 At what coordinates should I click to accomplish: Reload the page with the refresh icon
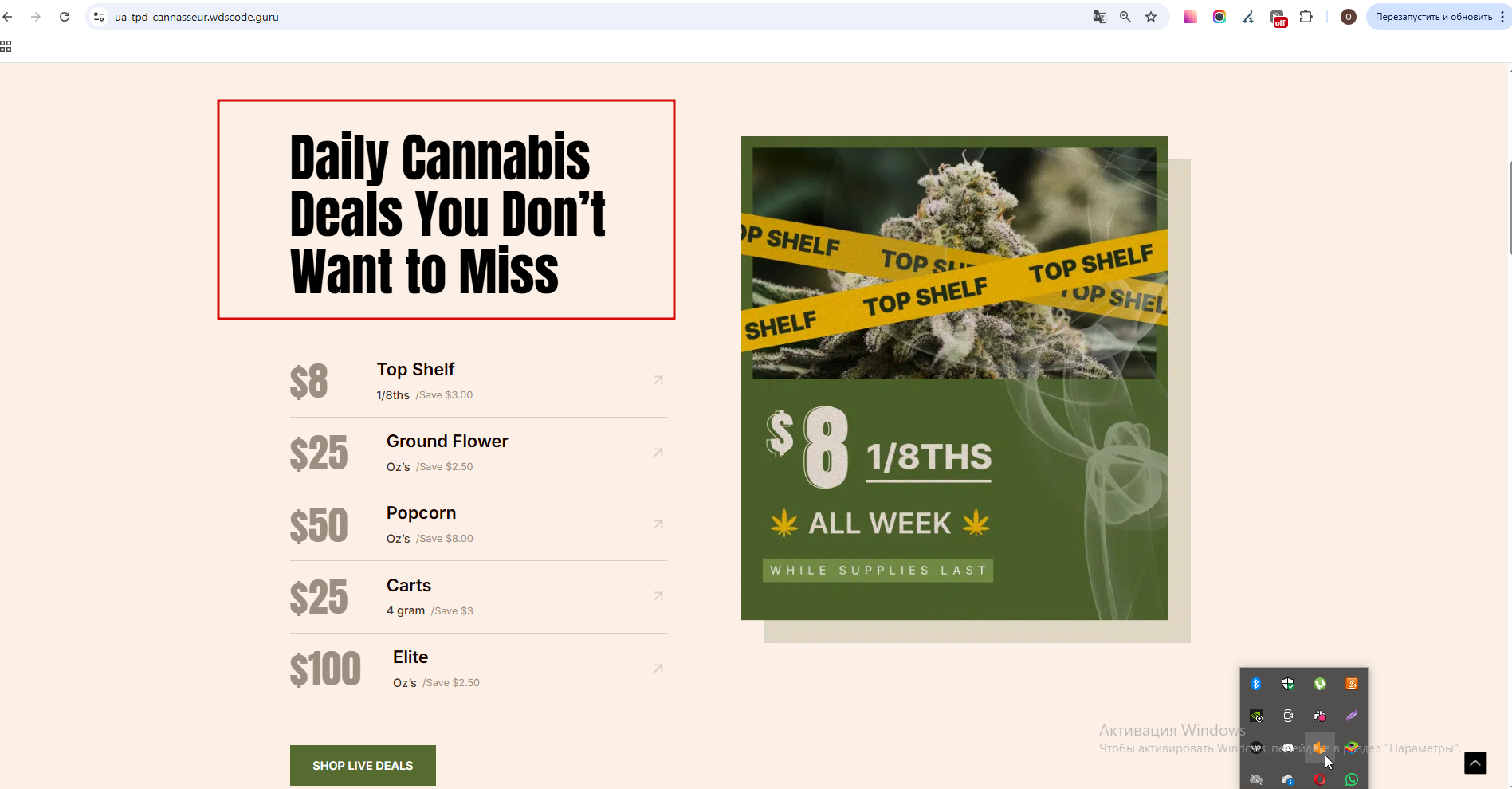(65, 17)
